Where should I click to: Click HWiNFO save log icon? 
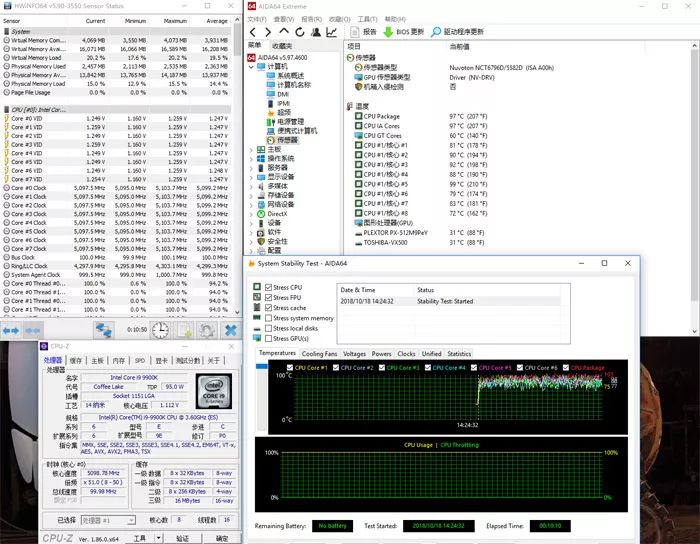click(184, 330)
